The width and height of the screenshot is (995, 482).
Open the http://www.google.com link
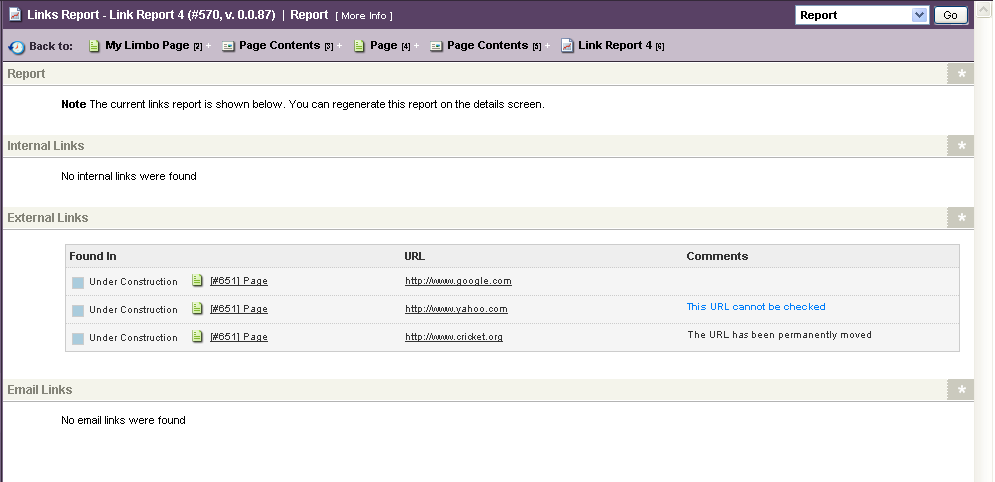point(458,281)
